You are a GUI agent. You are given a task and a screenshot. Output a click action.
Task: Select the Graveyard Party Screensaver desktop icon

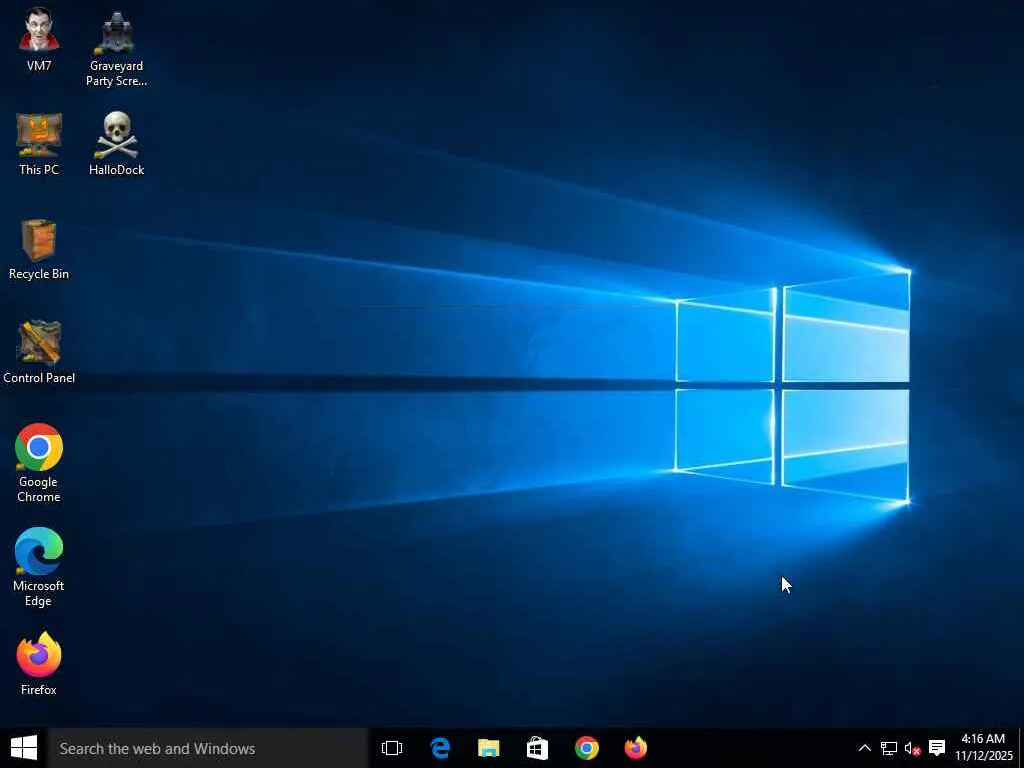(116, 48)
